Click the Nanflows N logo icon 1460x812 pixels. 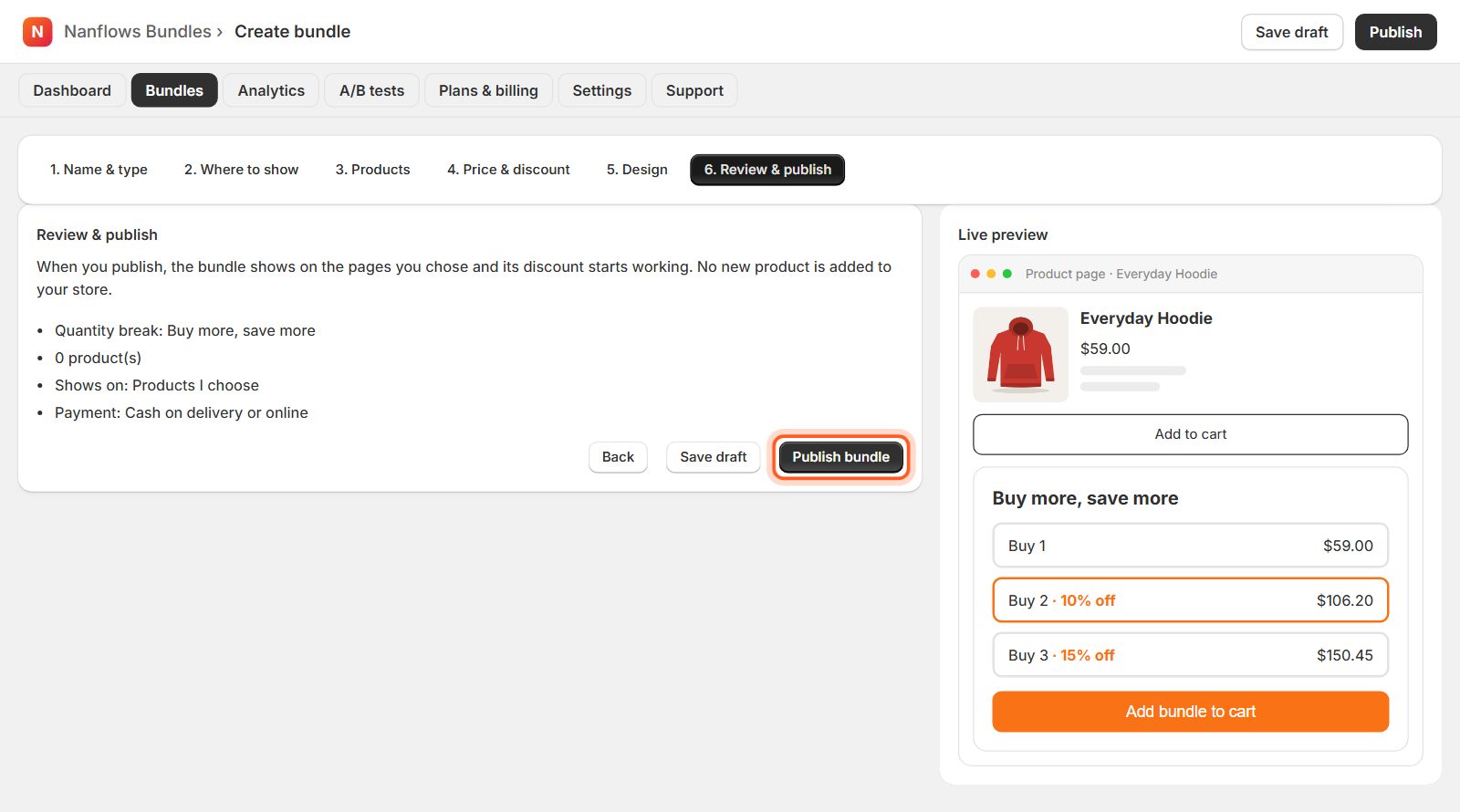point(37,32)
